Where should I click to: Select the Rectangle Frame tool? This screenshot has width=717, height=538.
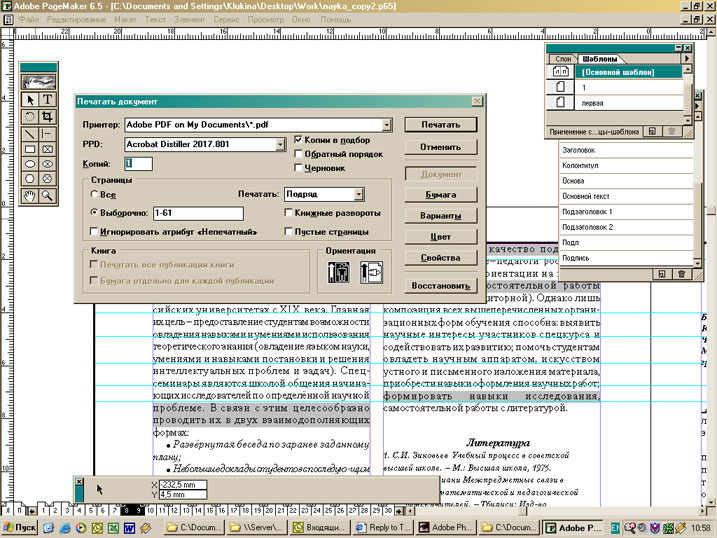[47, 149]
